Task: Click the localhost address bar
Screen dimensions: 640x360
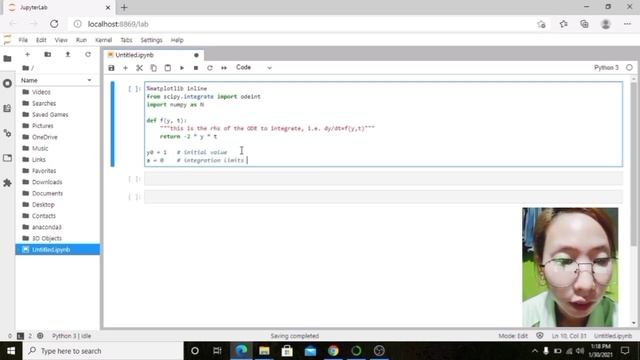Action: [302, 24]
